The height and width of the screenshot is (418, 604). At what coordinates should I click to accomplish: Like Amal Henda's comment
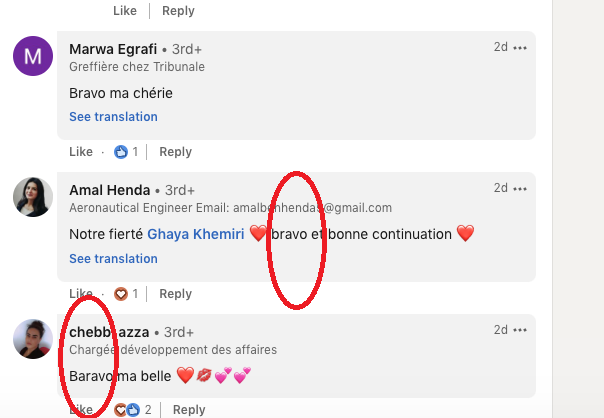pos(81,294)
